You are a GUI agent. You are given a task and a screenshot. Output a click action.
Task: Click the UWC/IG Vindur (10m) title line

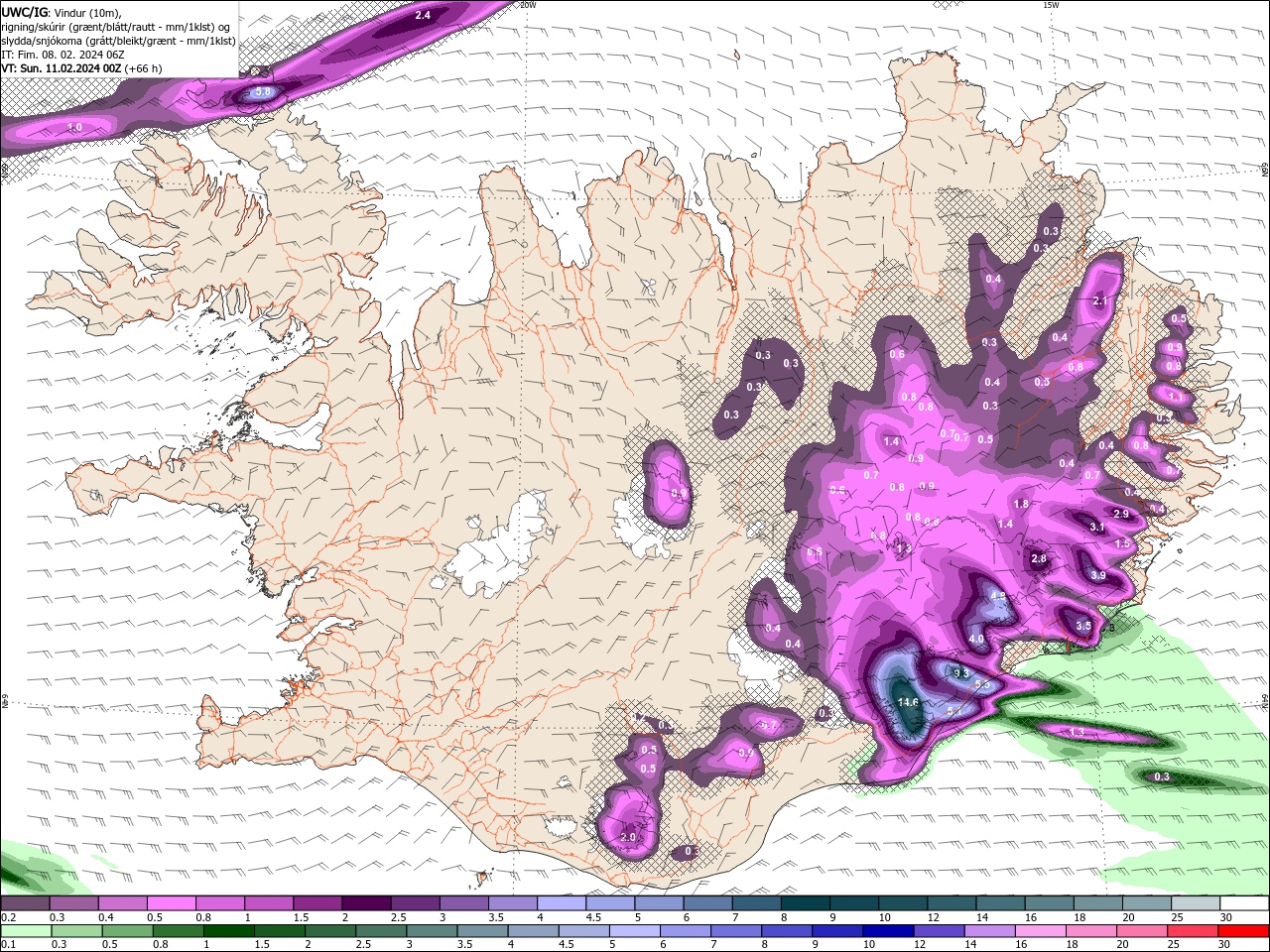click(x=62, y=12)
